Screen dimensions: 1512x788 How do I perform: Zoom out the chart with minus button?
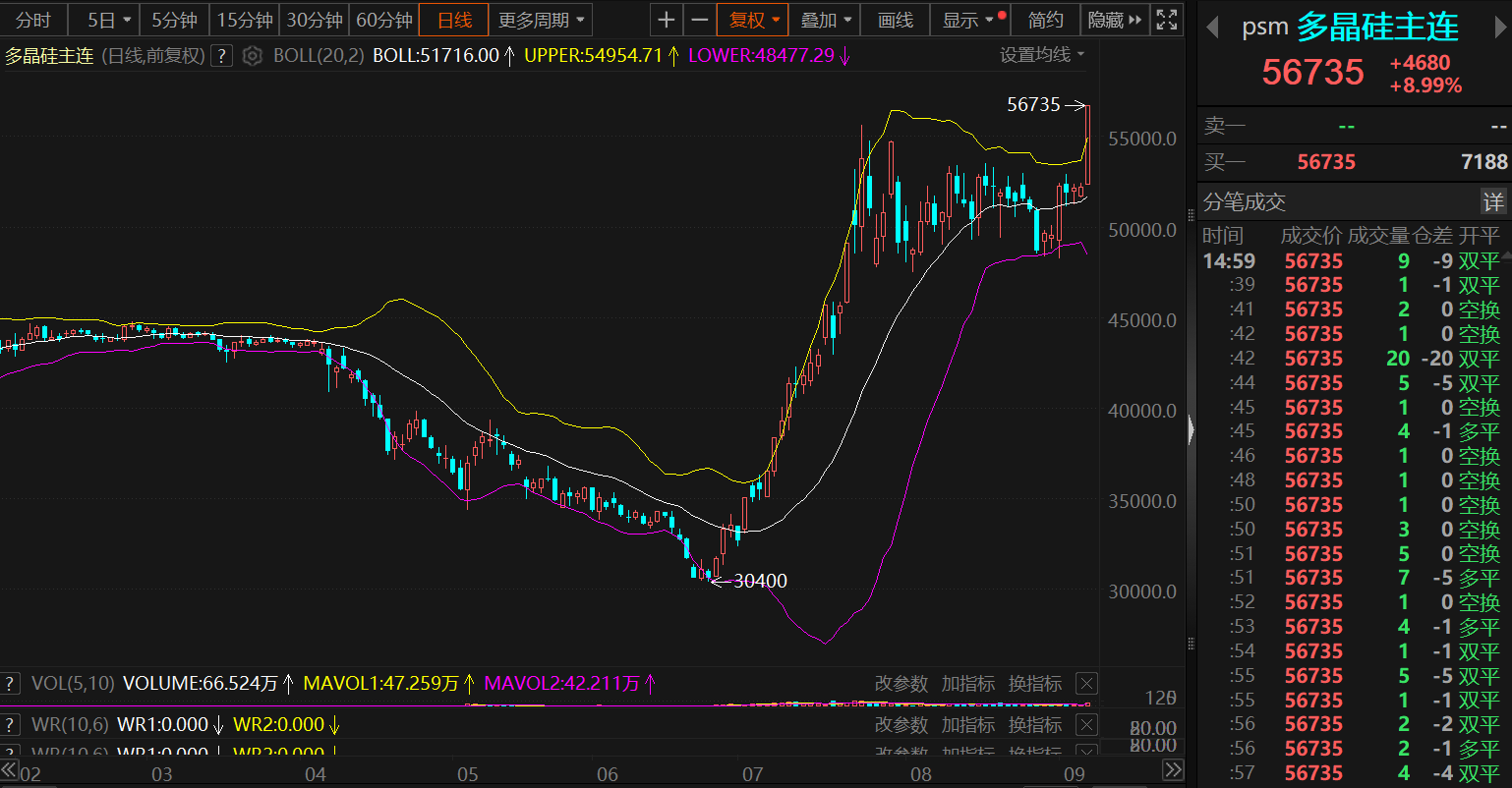click(x=699, y=20)
